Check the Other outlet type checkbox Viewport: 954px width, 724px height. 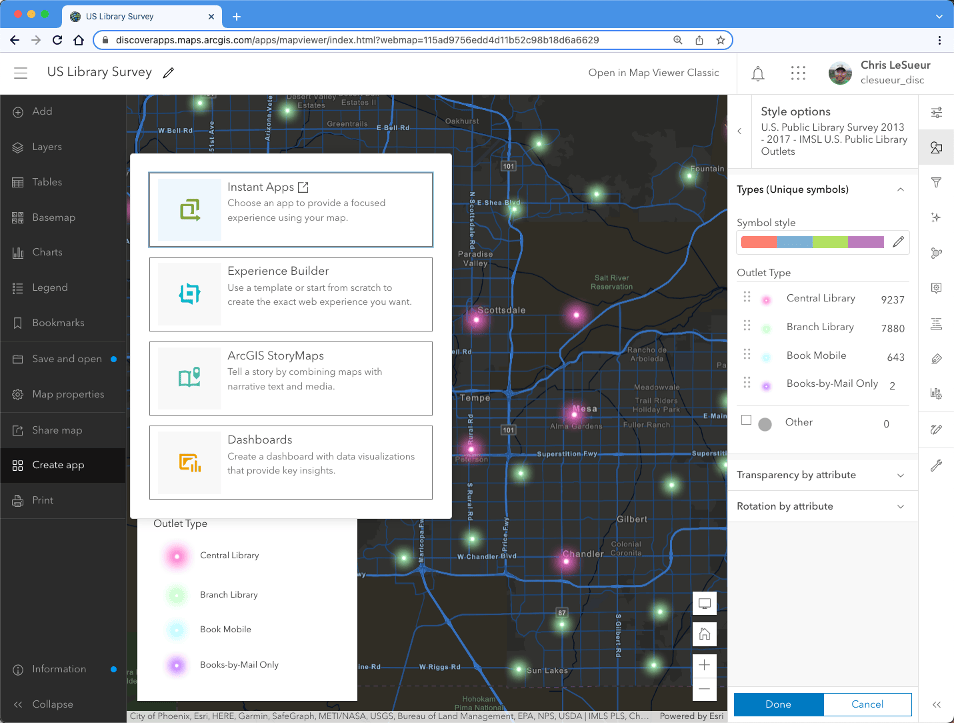746,421
